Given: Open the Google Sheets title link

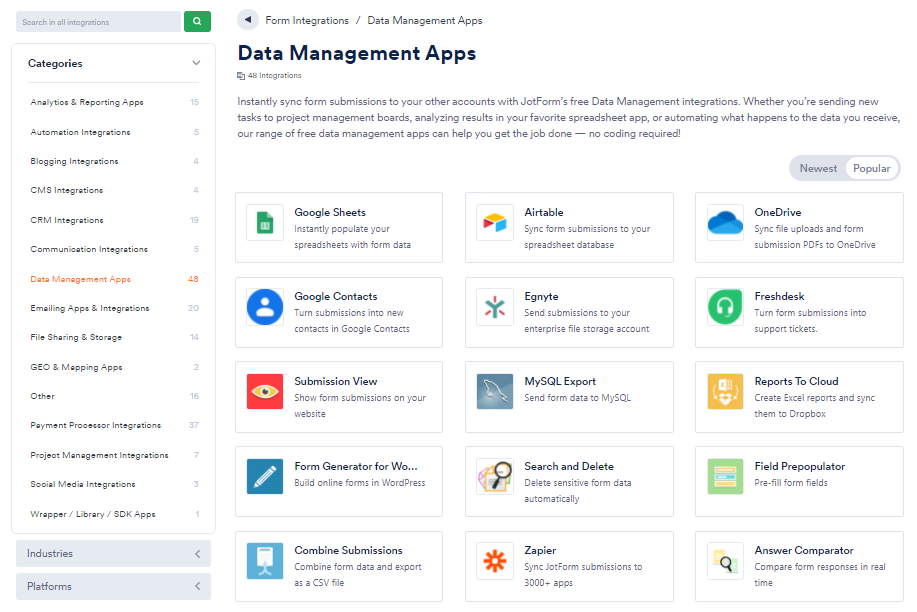Looking at the screenshot, I should (330, 212).
